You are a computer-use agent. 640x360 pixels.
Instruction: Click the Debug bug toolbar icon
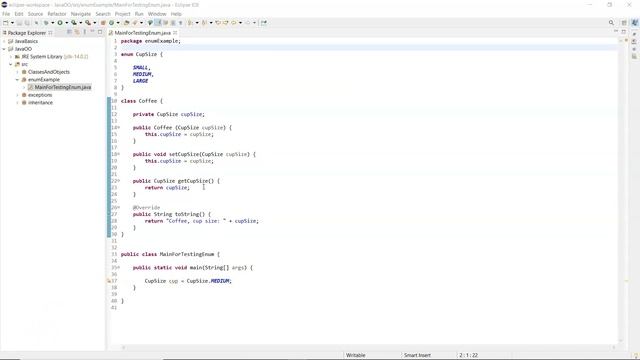[x=46, y=23]
